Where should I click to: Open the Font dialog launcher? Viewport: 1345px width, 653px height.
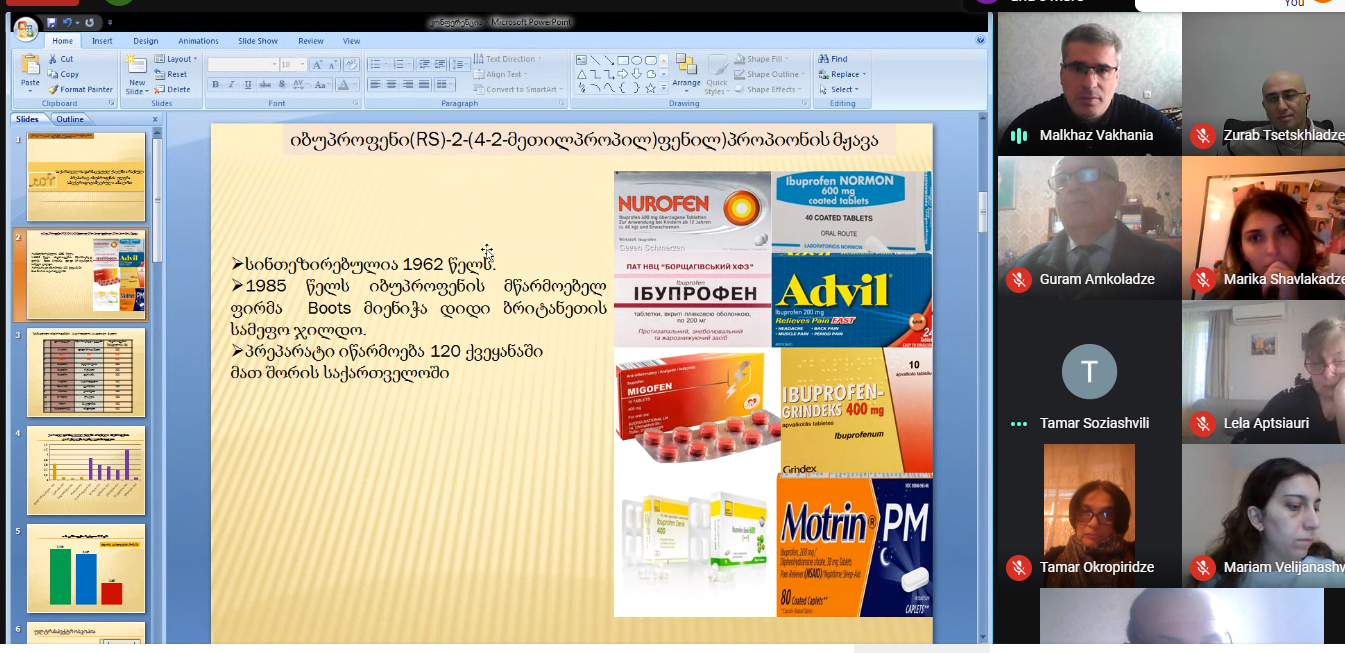355,103
